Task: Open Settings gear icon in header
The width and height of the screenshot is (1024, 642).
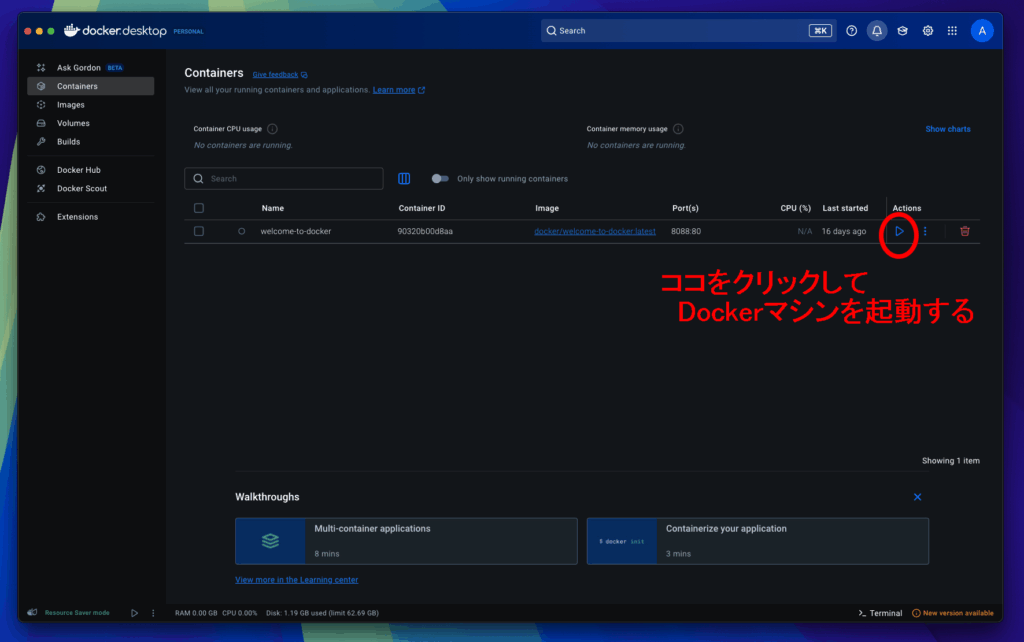Action: pos(927,31)
